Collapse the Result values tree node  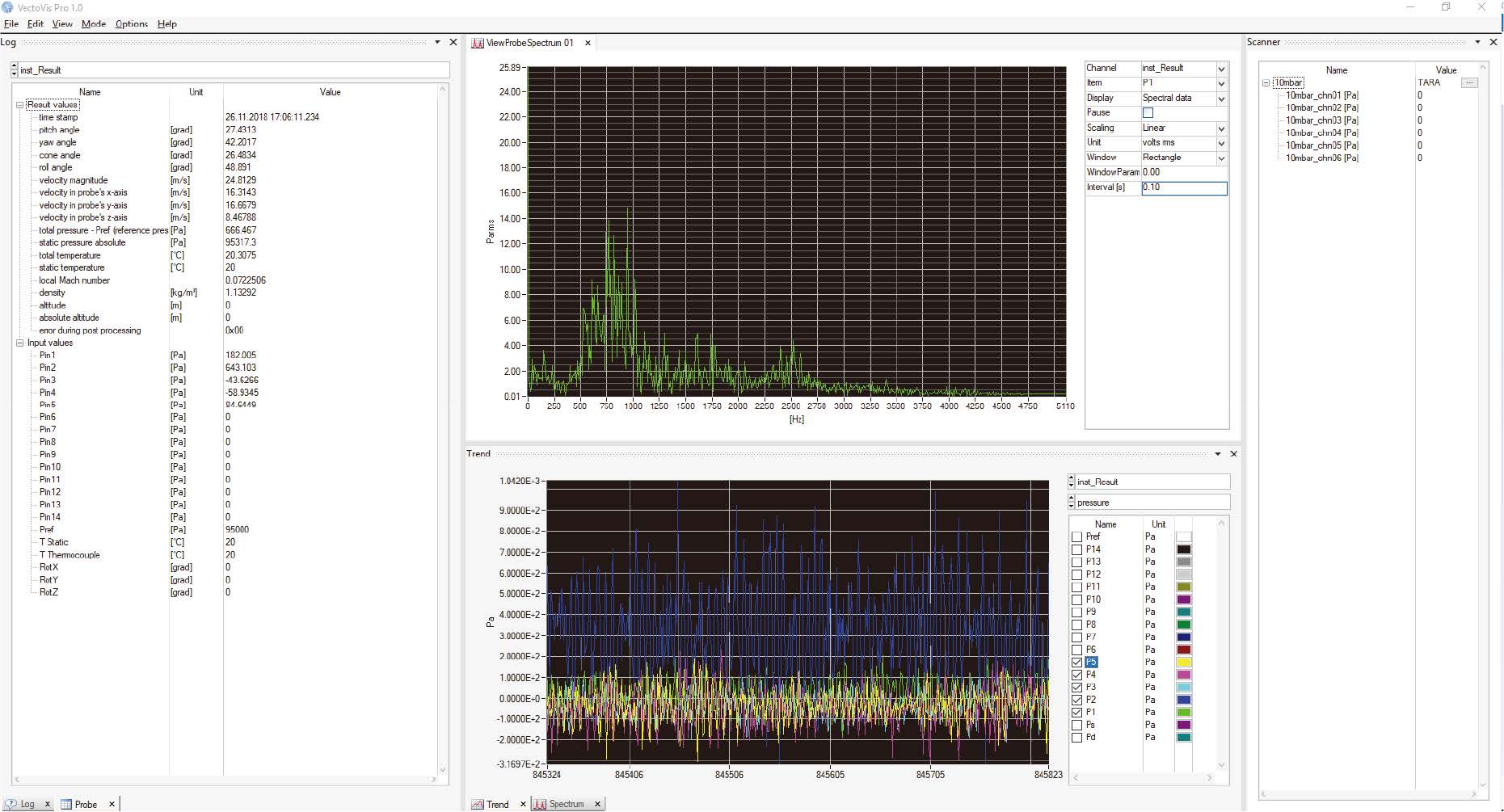[x=20, y=105]
